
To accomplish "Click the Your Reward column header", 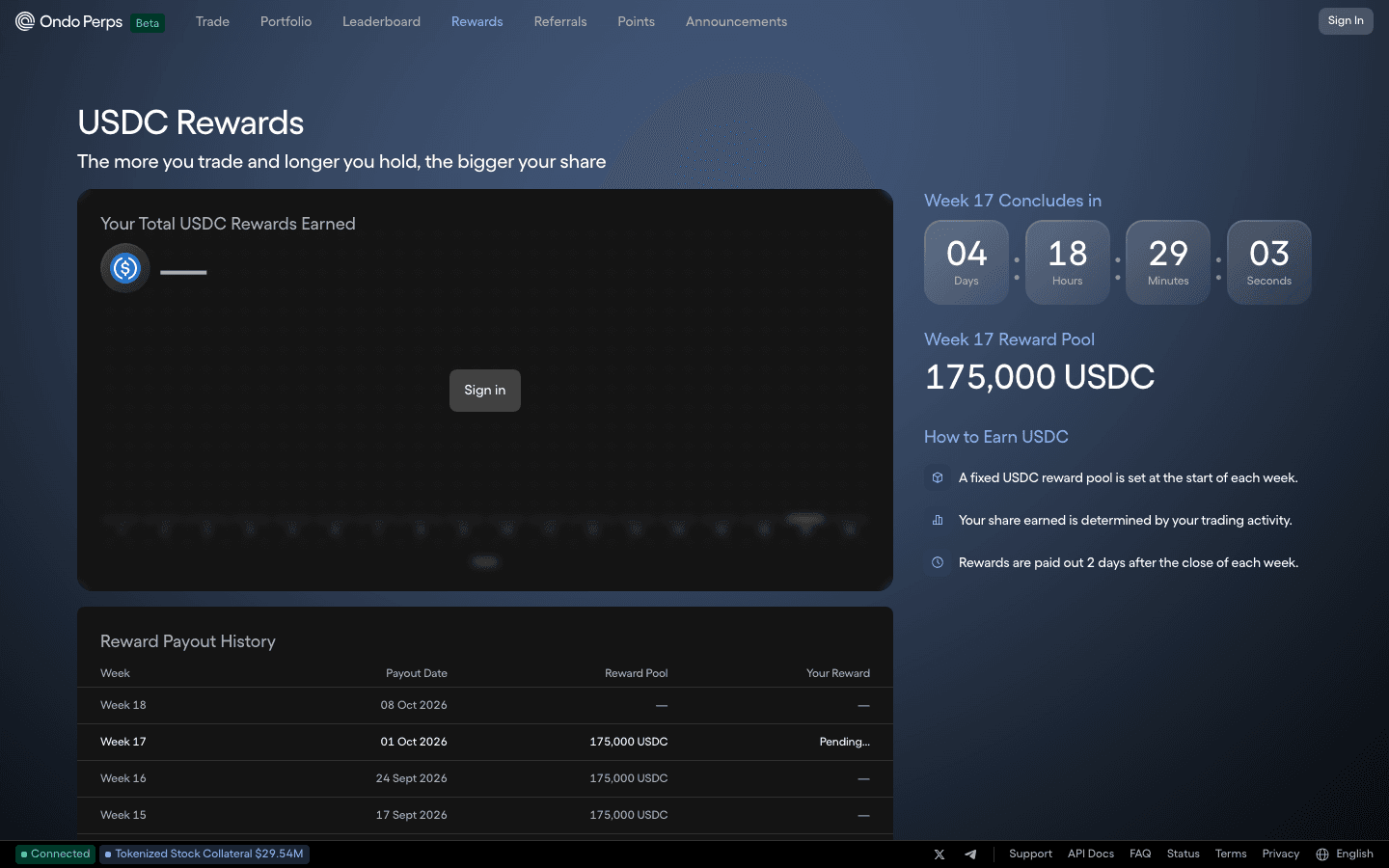I will 838,673.
